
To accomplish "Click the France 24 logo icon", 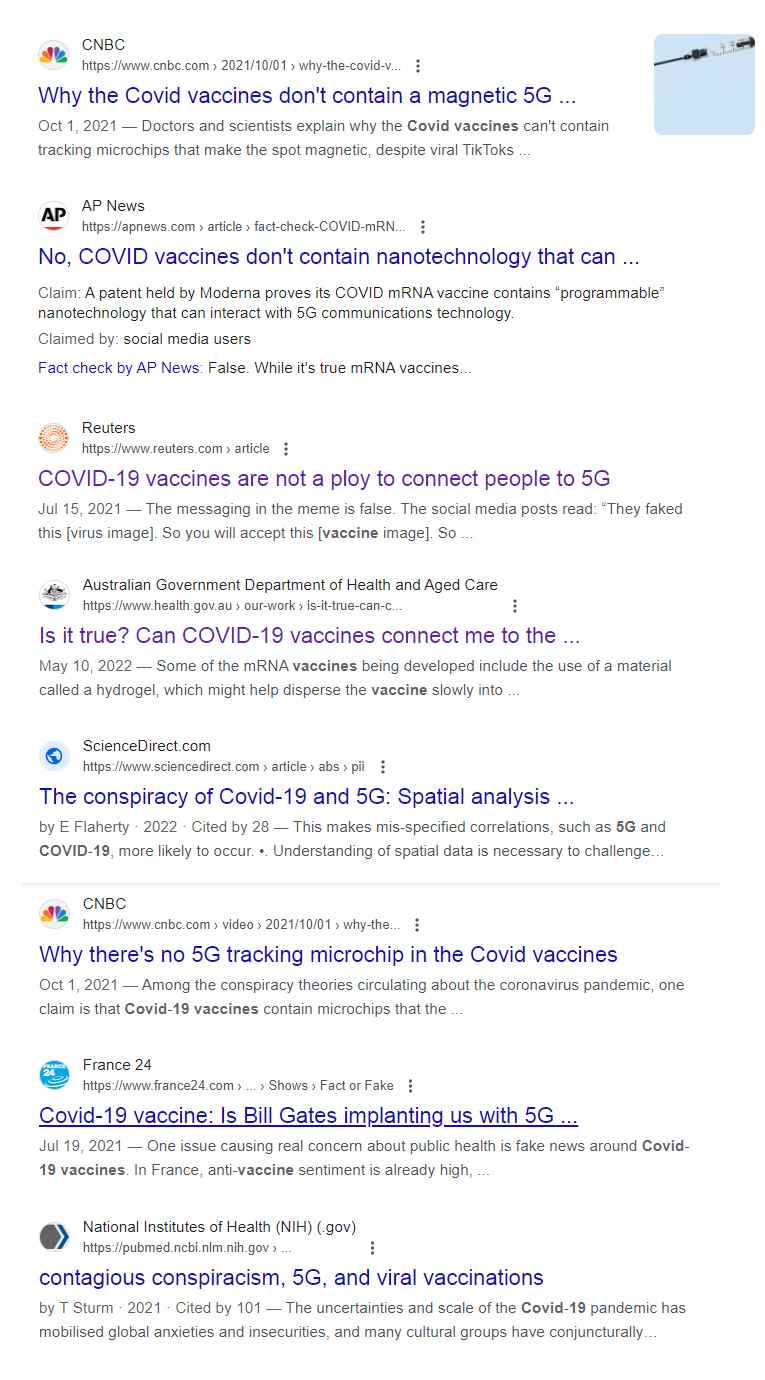I will pyautogui.click(x=54, y=1075).
